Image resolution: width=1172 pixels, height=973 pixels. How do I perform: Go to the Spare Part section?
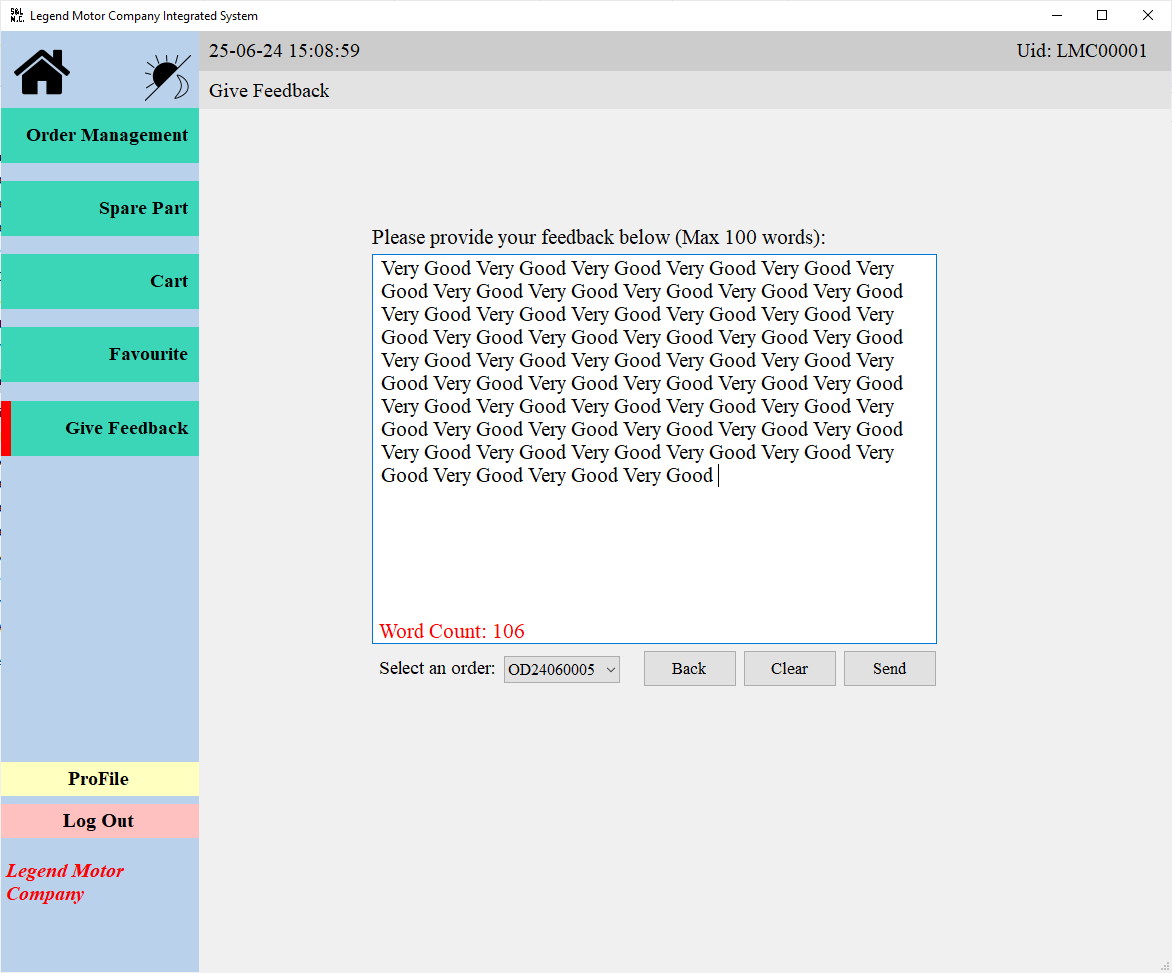pyautogui.click(x=99, y=208)
